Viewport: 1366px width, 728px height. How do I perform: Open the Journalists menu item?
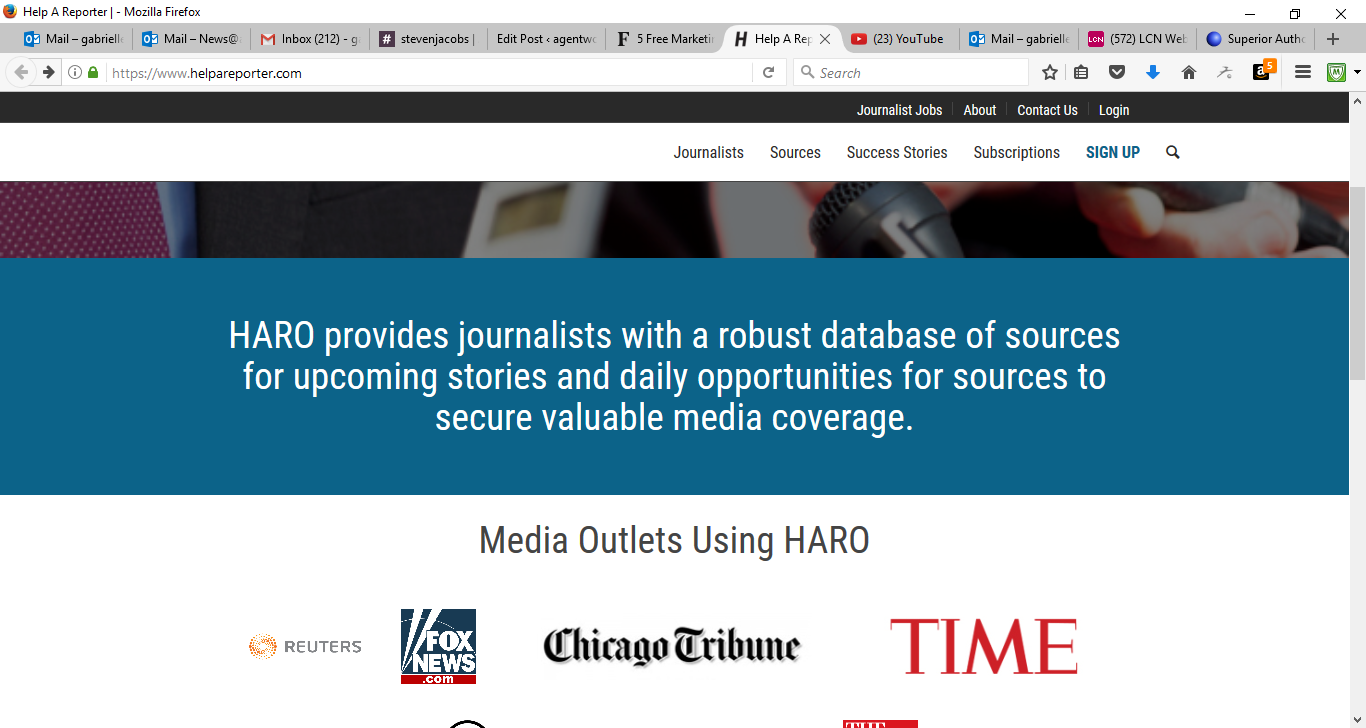[709, 152]
